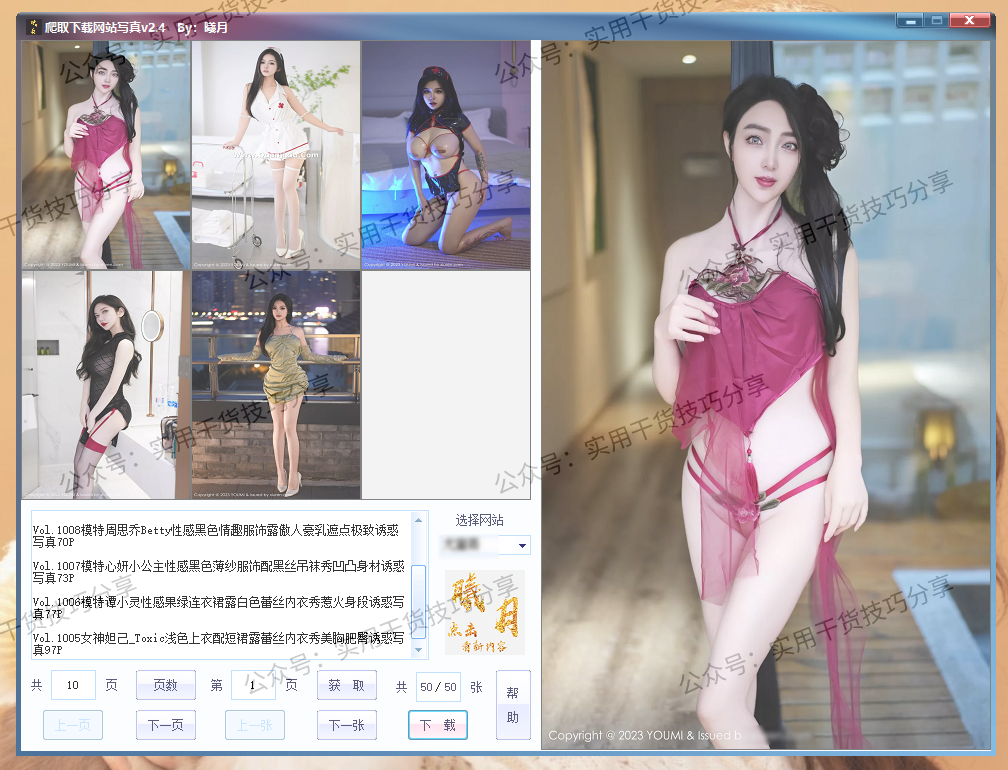The height and width of the screenshot is (770, 1008).
Task: Minimize the application window
Action: [908, 19]
